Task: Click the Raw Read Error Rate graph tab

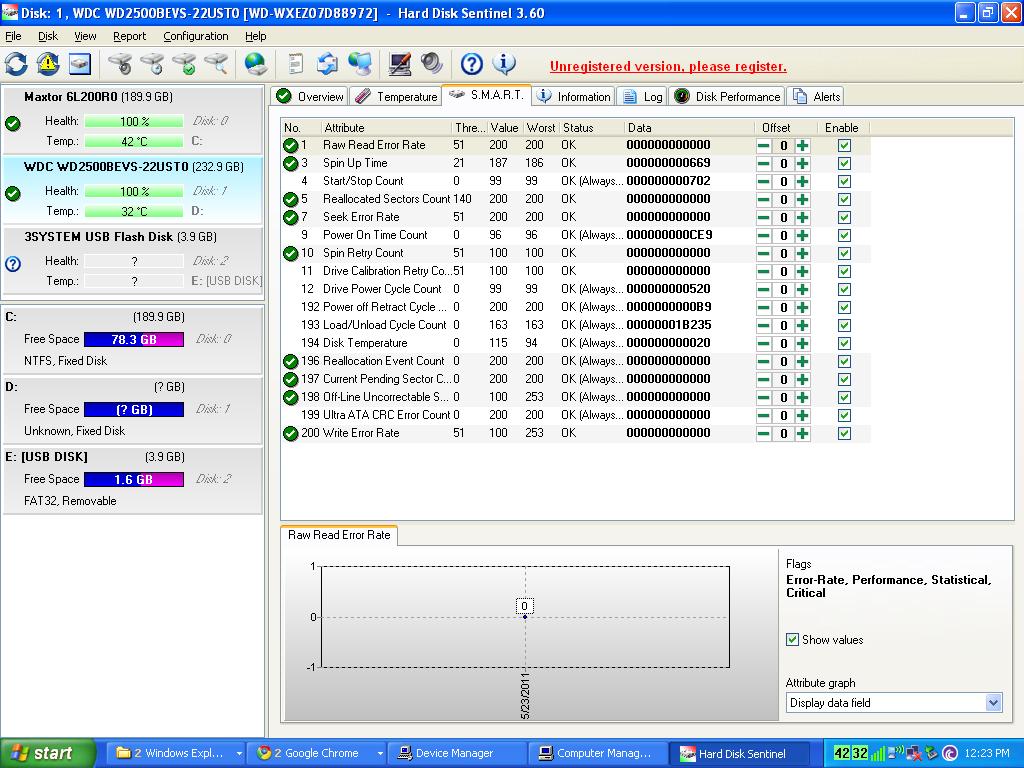Action: click(339, 535)
